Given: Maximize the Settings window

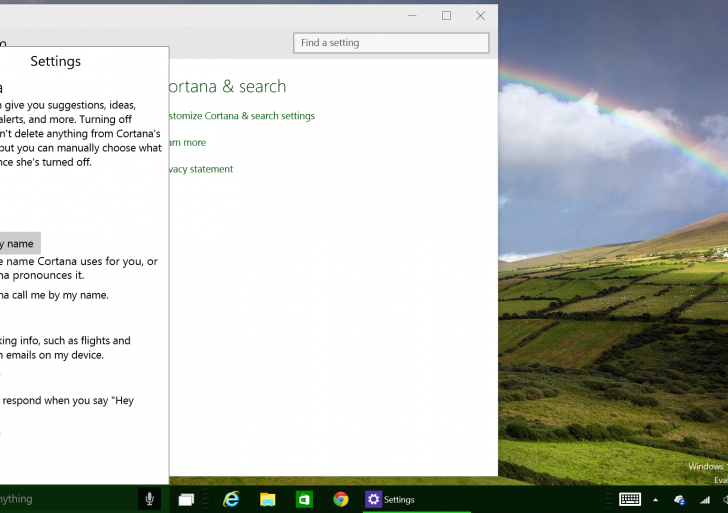Looking at the screenshot, I should [x=446, y=15].
